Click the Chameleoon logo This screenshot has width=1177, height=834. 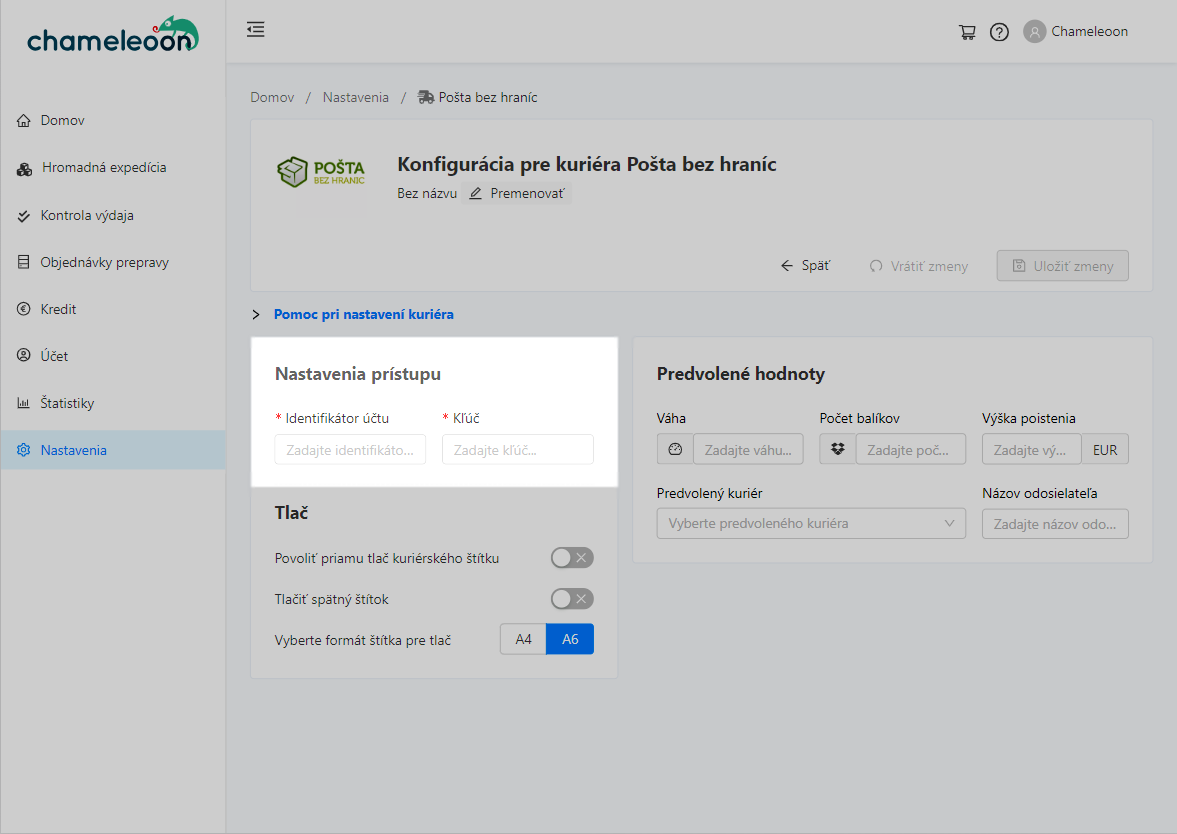click(x=113, y=36)
